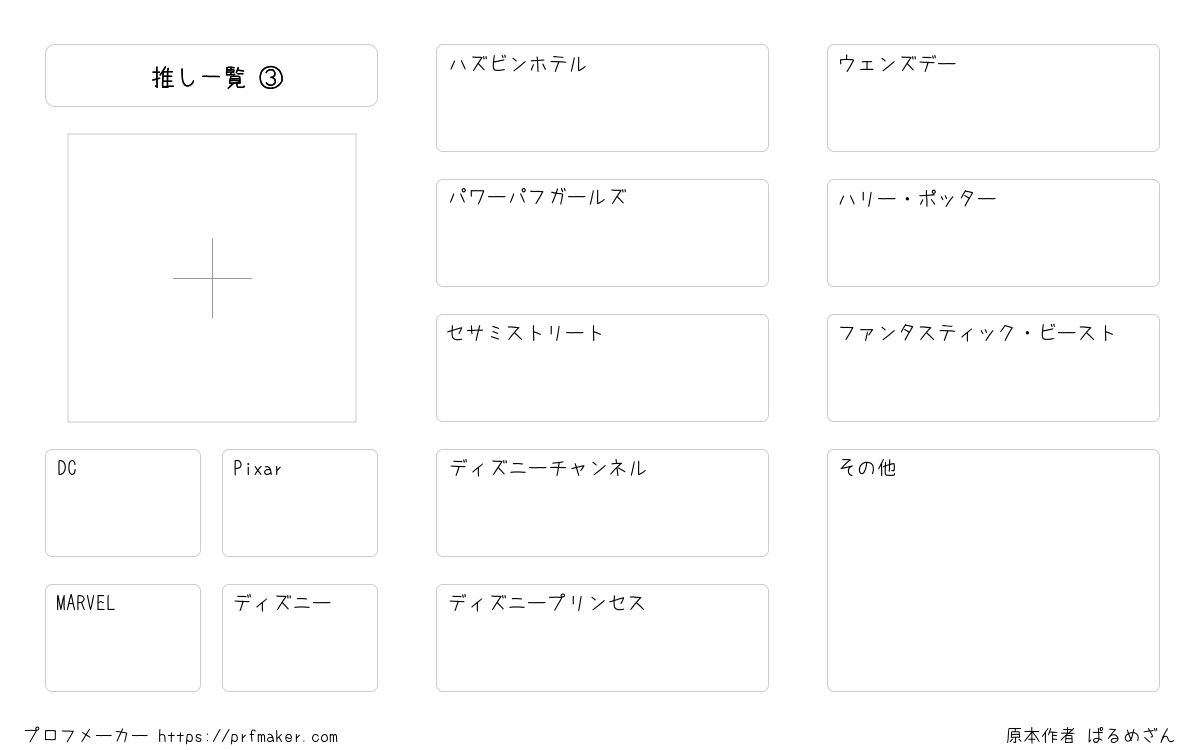This screenshot has width=1200, height=750.
Task: Click the circled number ③ in title
Action: tap(271, 77)
